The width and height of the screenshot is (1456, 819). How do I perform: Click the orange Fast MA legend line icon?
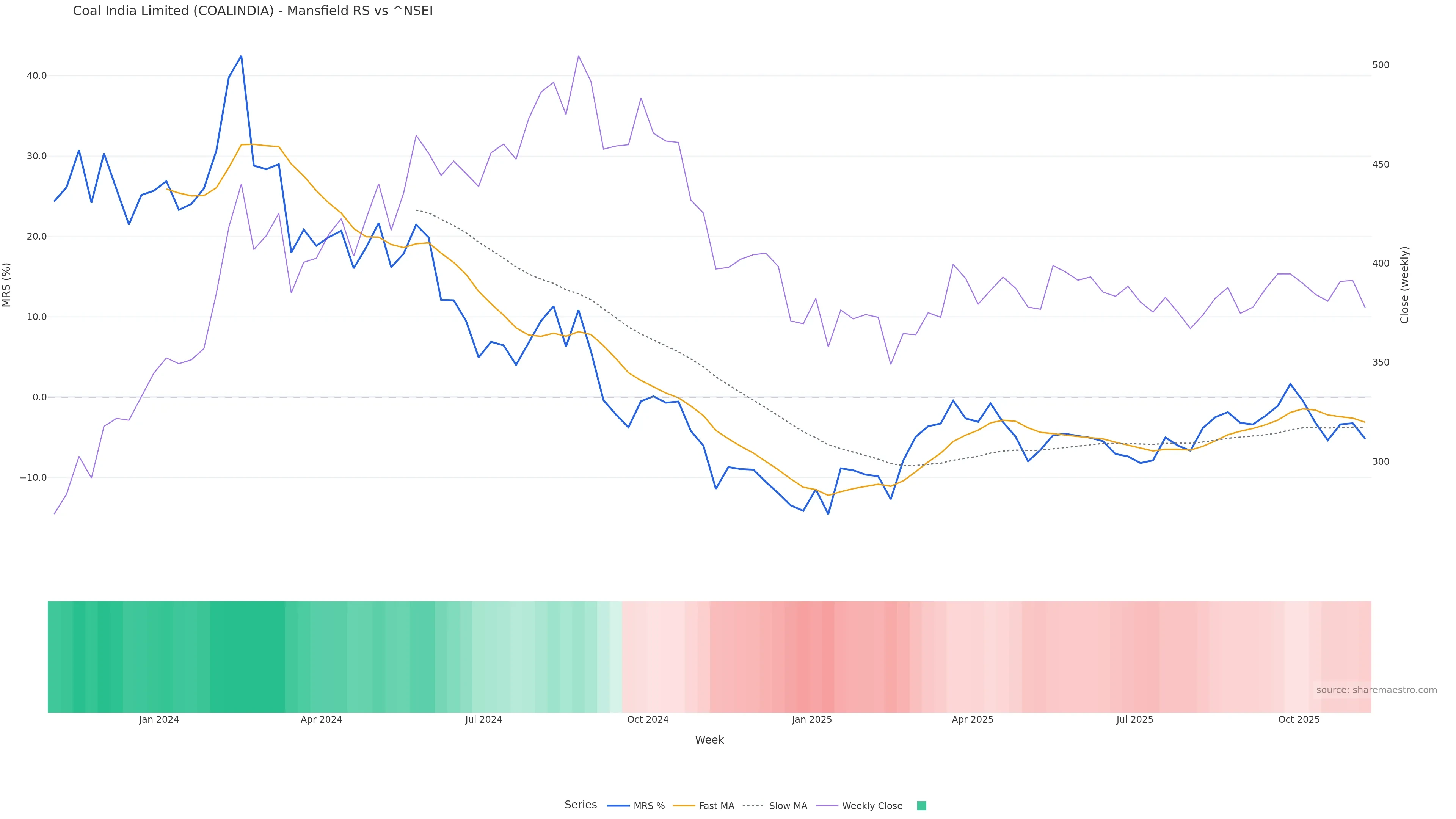[684, 806]
